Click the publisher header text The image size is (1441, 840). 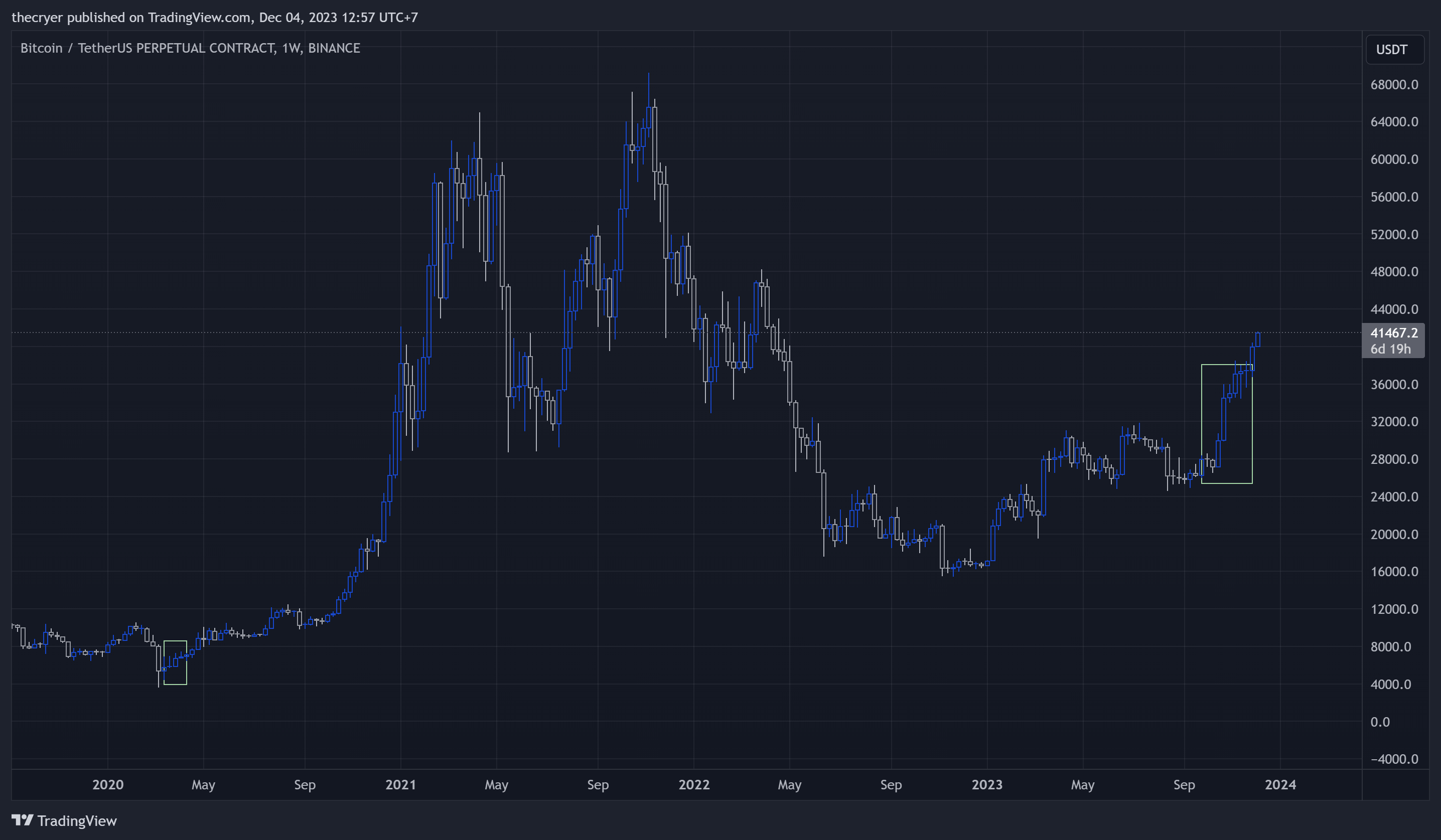(215, 17)
